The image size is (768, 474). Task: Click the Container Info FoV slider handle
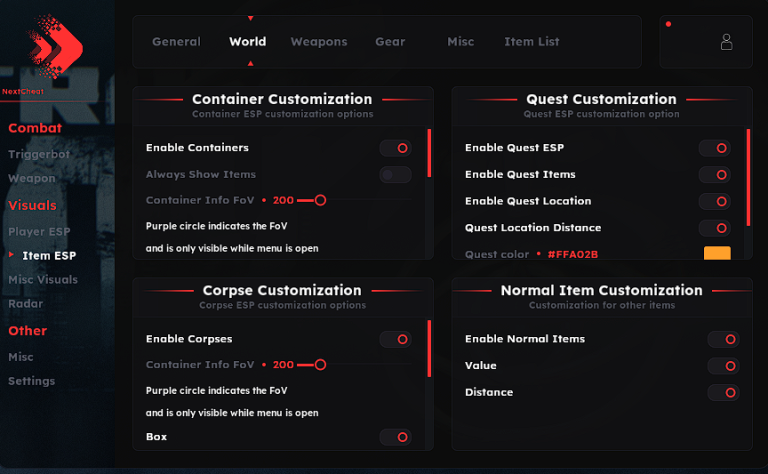[x=320, y=200]
